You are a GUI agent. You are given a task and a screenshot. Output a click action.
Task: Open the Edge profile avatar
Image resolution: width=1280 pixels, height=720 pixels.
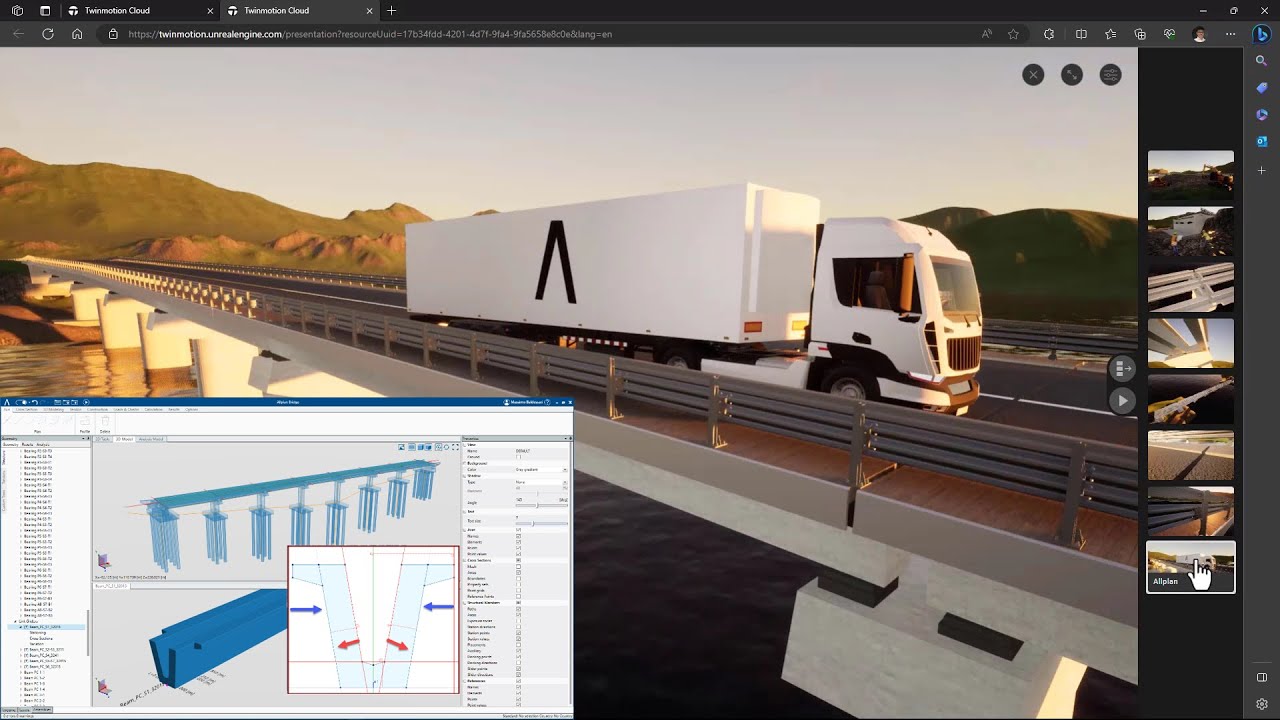[x=1199, y=34]
